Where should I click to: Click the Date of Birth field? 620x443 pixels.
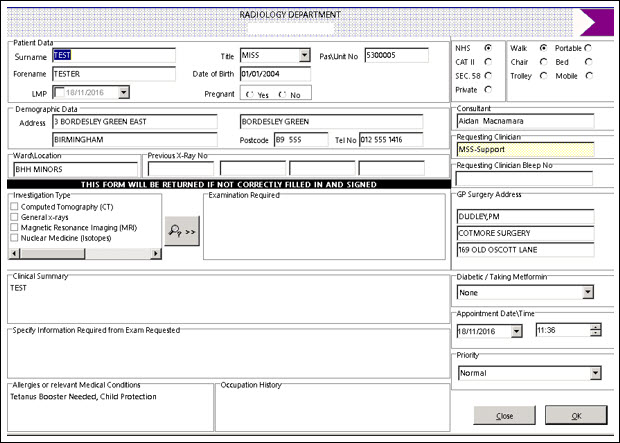click(275, 74)
